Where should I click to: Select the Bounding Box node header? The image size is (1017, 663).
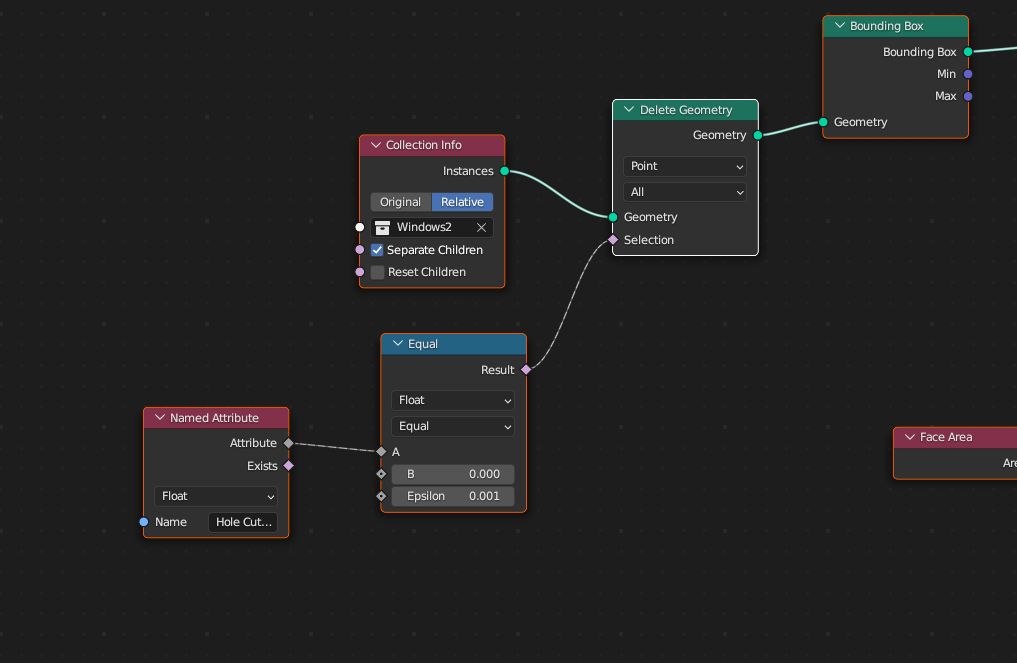tap(896, 26)
